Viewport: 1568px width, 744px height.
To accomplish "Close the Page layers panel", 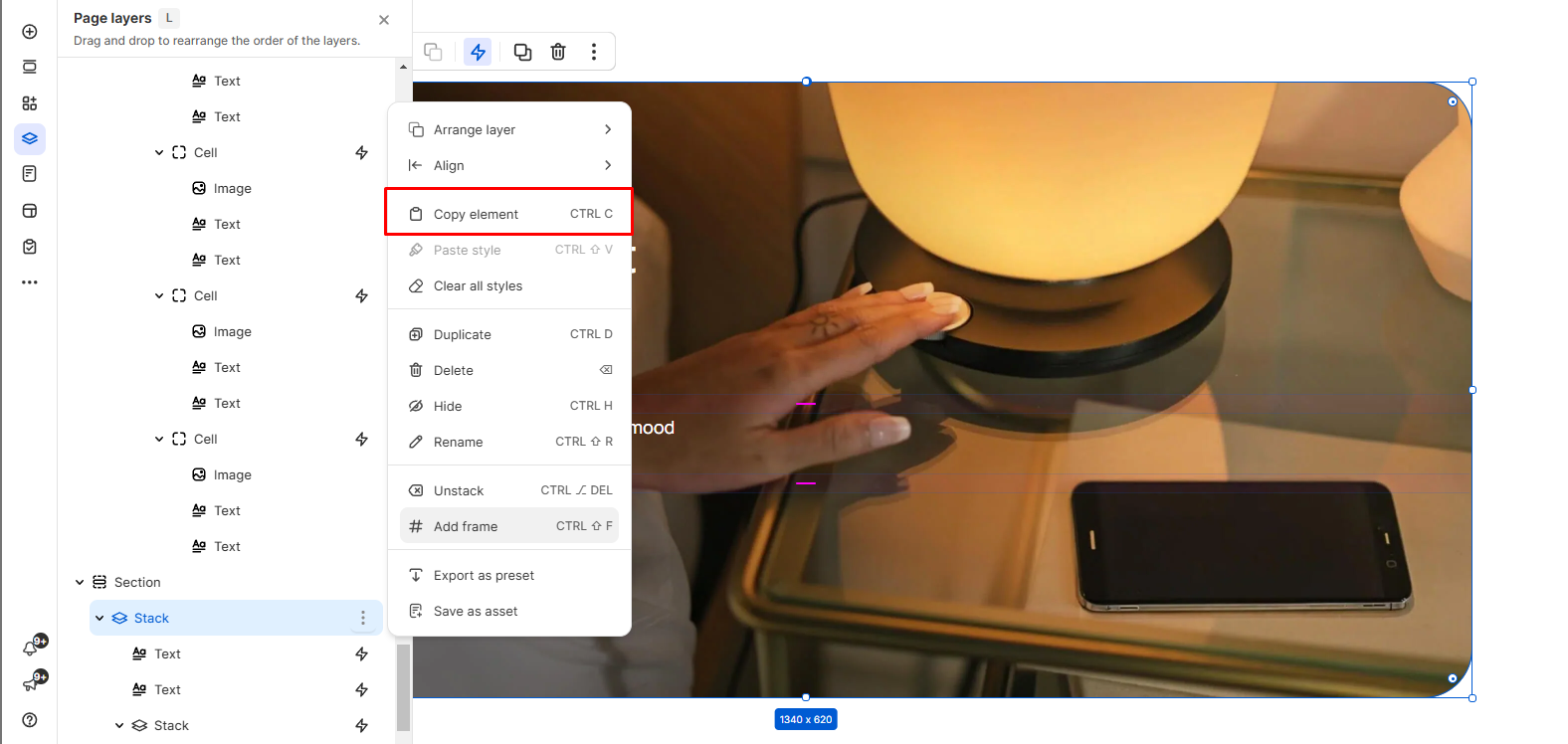I will click(384, 20).
